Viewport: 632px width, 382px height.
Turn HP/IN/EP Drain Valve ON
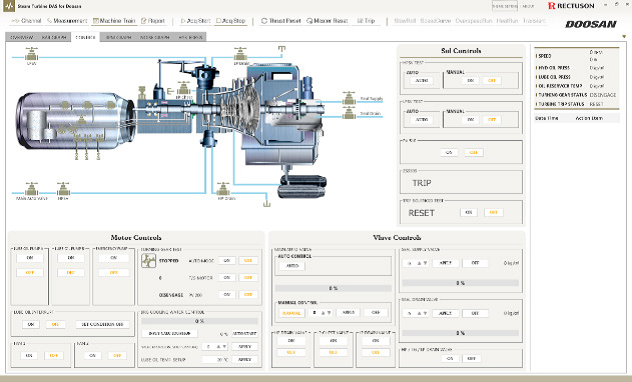pyautogui.click(x=450, y=358)
